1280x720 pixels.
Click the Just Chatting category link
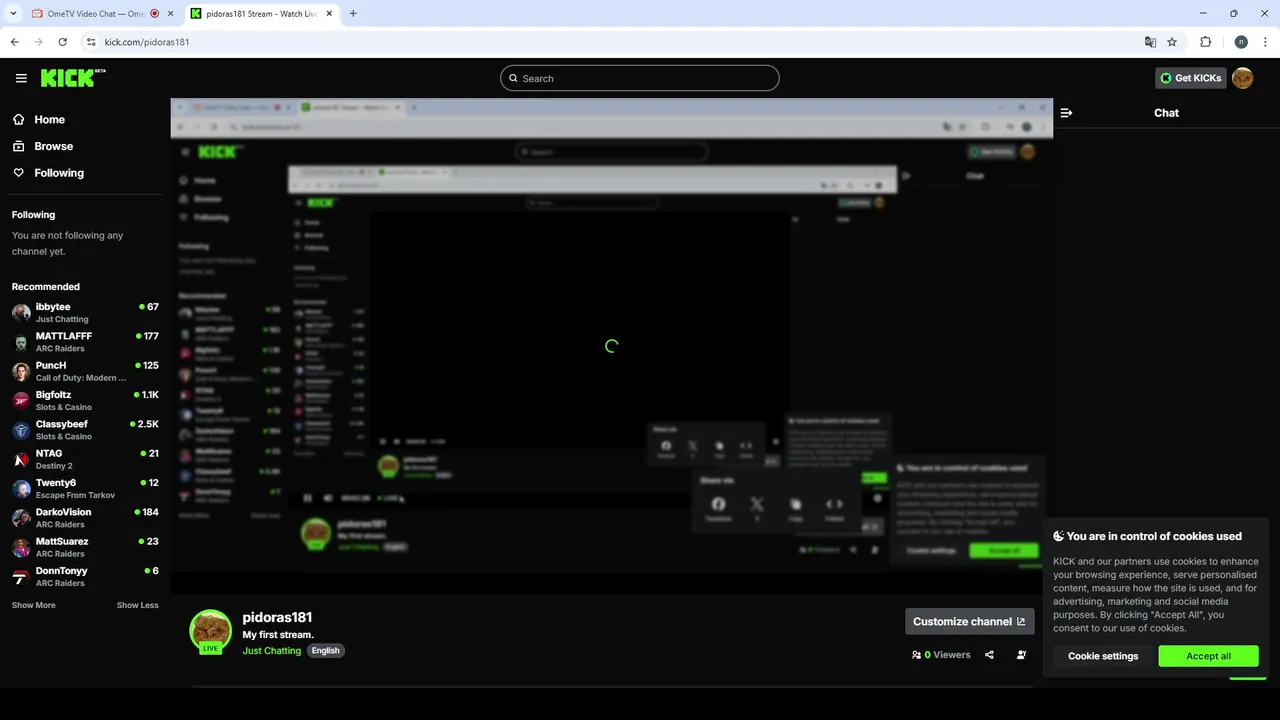tap(272, 650)
